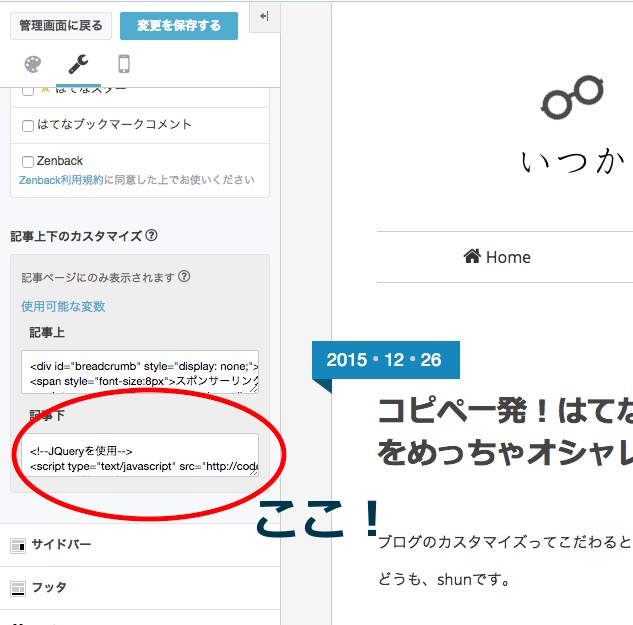Click 変更を保存する button
This screenshot has width=633, height=625.
(x=179, y=26)
